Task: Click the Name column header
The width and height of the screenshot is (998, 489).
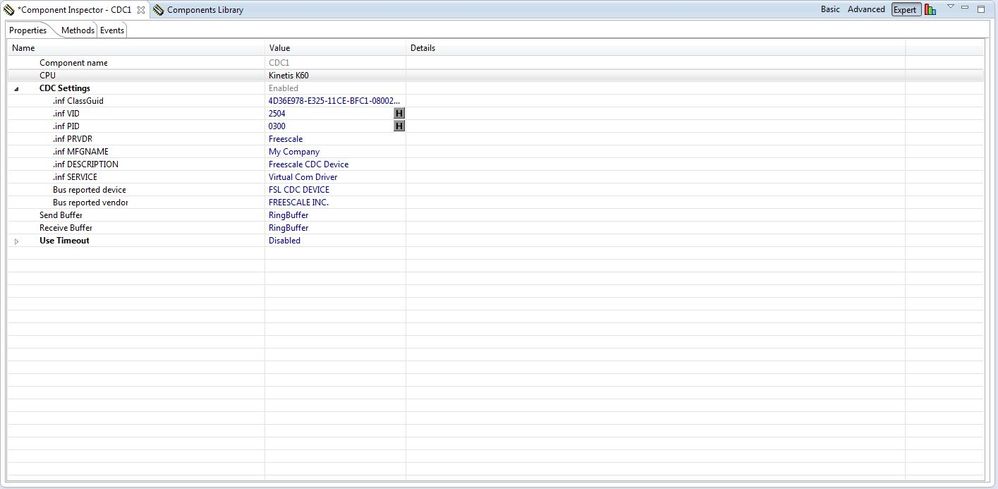Action: pos(136,48)
